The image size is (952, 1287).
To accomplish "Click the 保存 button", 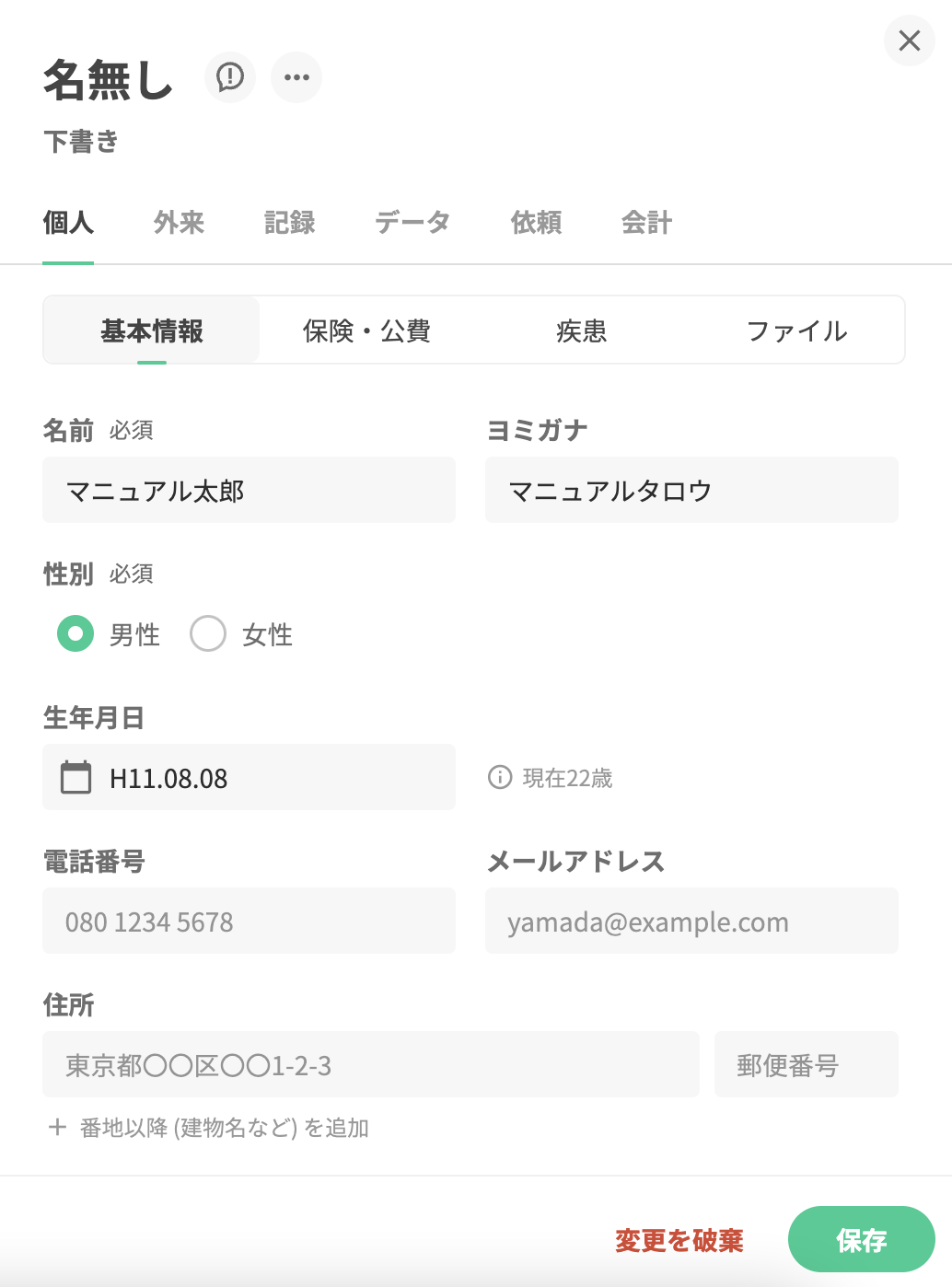I will 861,1239.
